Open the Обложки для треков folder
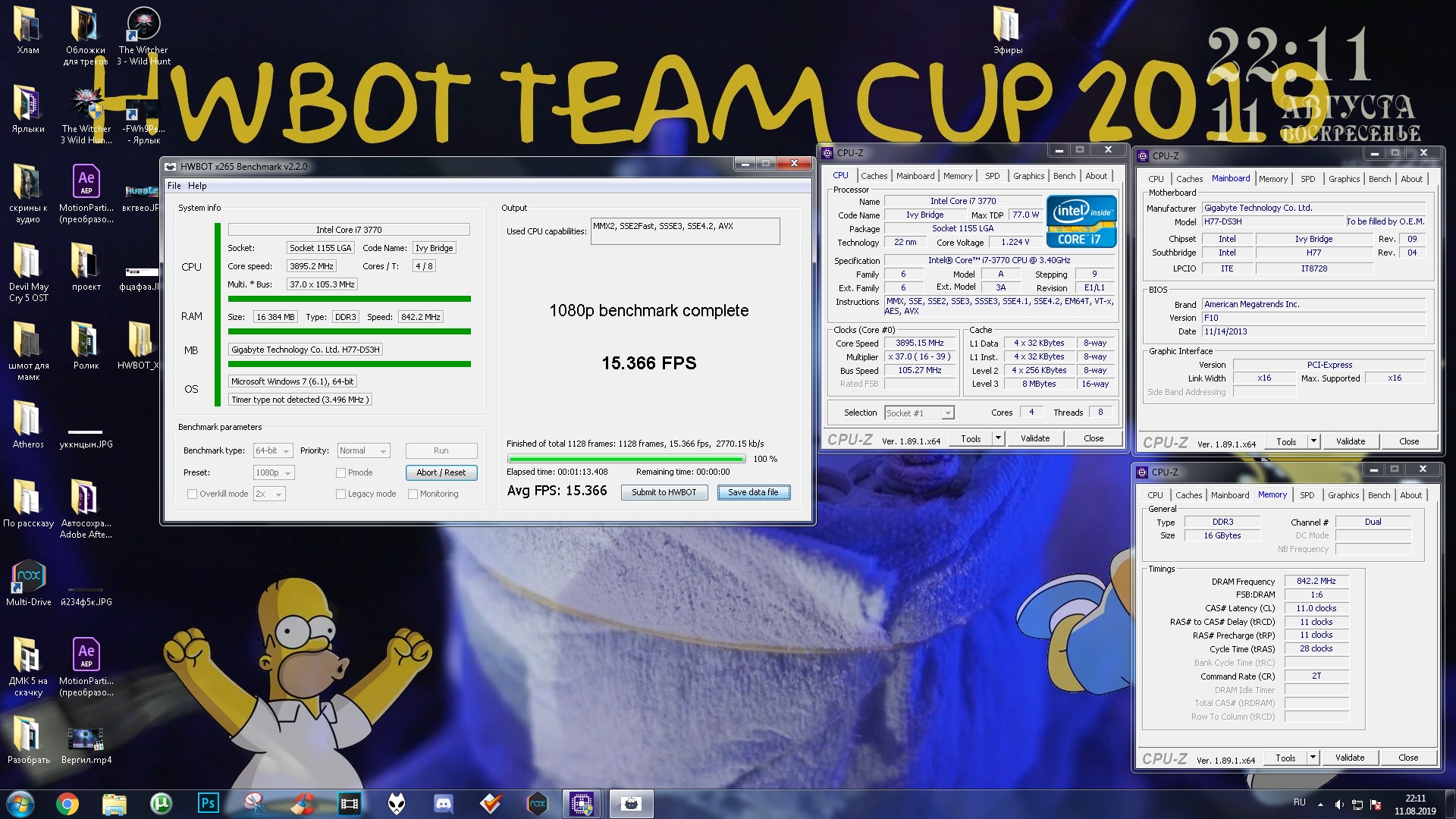This screenshot has width=1456, height=819. click(86, 35)
